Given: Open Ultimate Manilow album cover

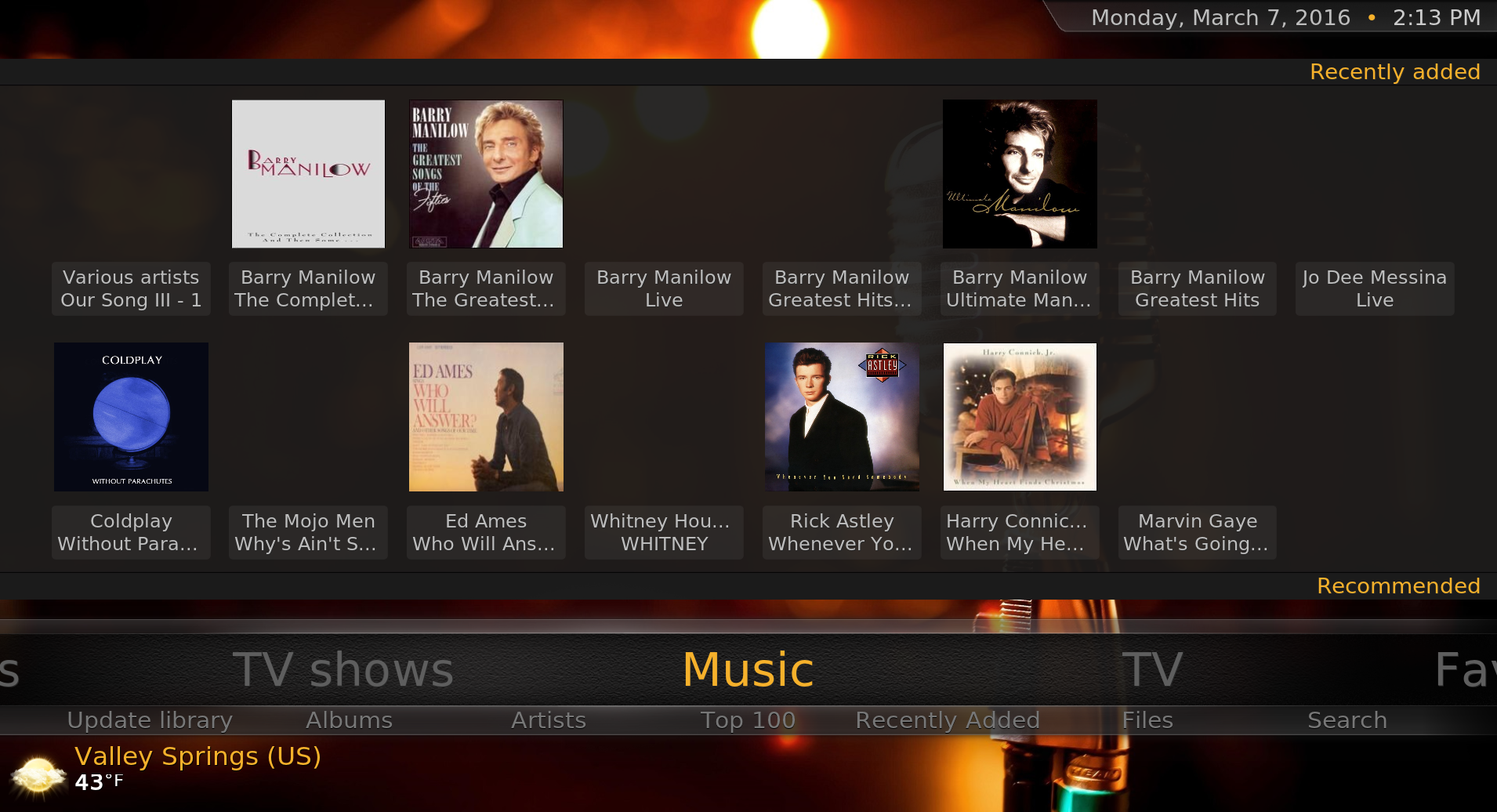Looking at the screenshot, I should coord(1020,174).
